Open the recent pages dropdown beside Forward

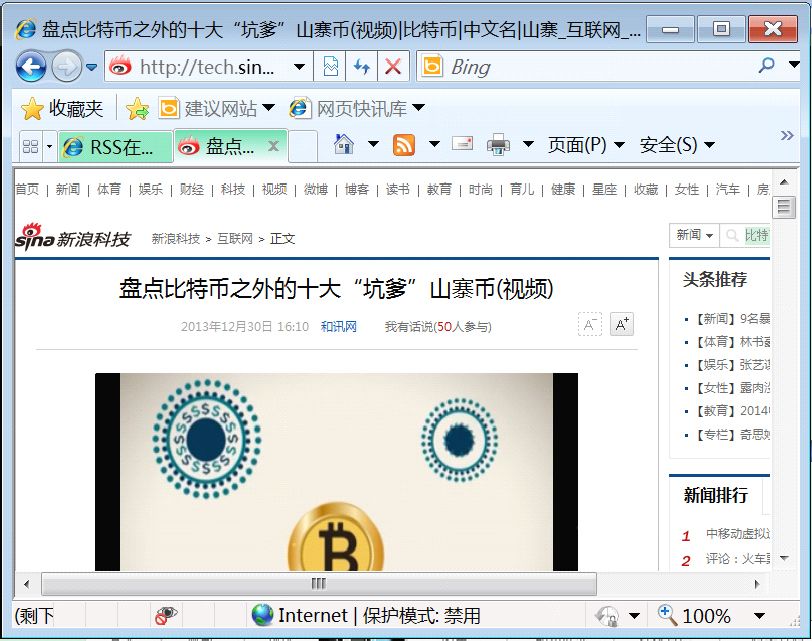click(x=92, y=67)
